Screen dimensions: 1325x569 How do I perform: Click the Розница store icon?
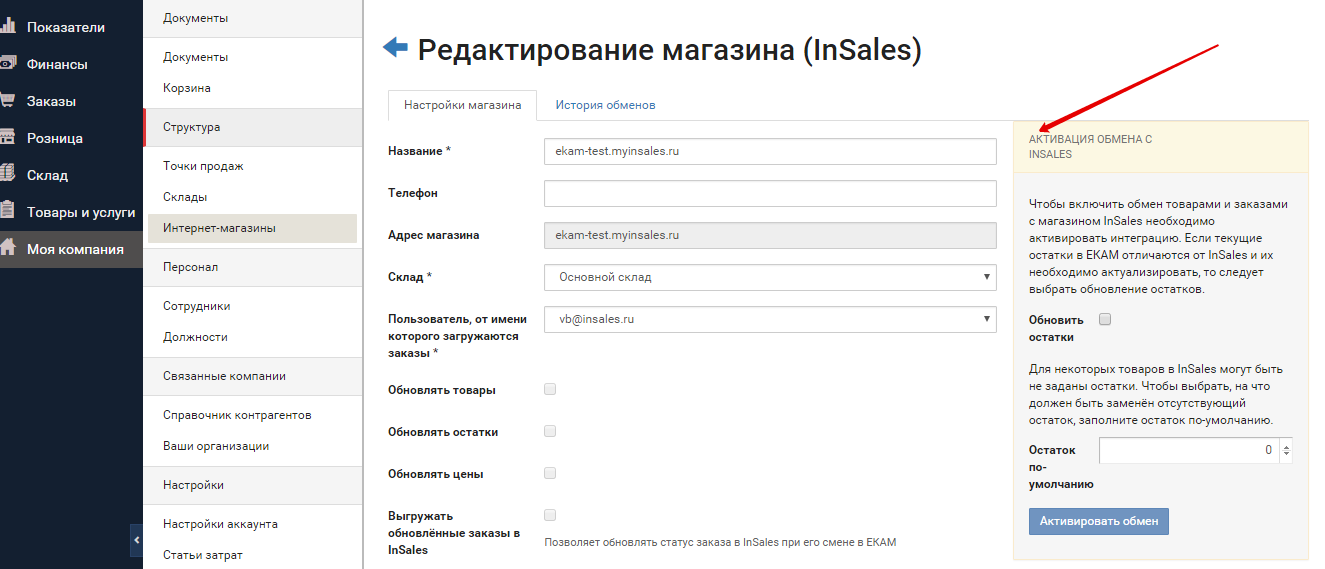pos(7,137)
